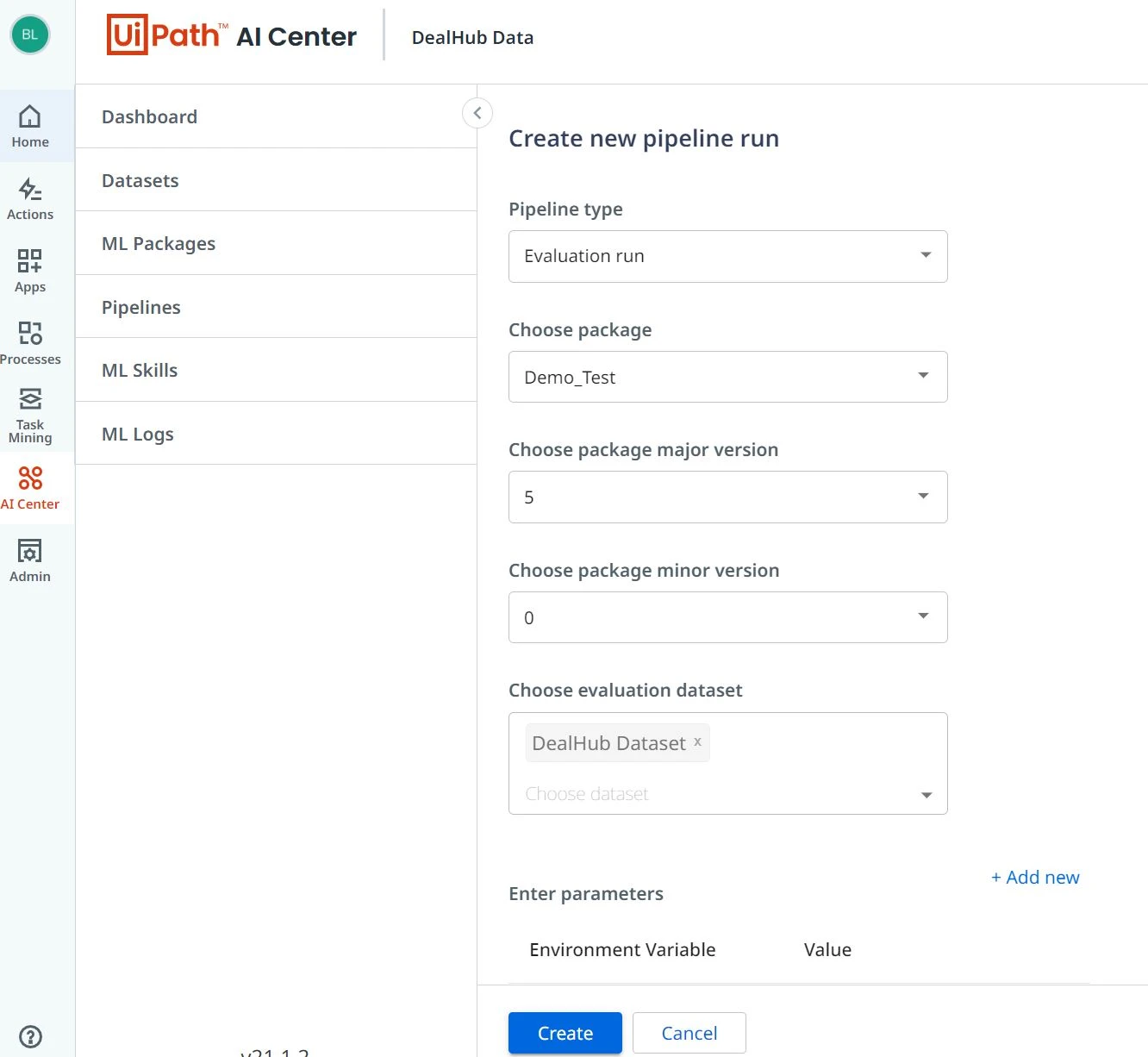Collapse the navigation panel with chevron
The width and height of the screenshot is (1148, 1057).
(x=477, y=113)
